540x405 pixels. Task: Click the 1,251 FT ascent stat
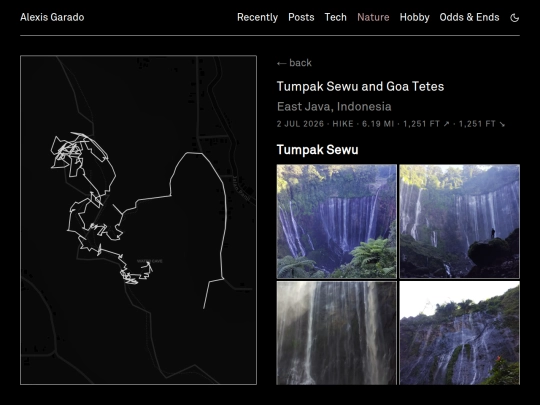tap(426, 124)
